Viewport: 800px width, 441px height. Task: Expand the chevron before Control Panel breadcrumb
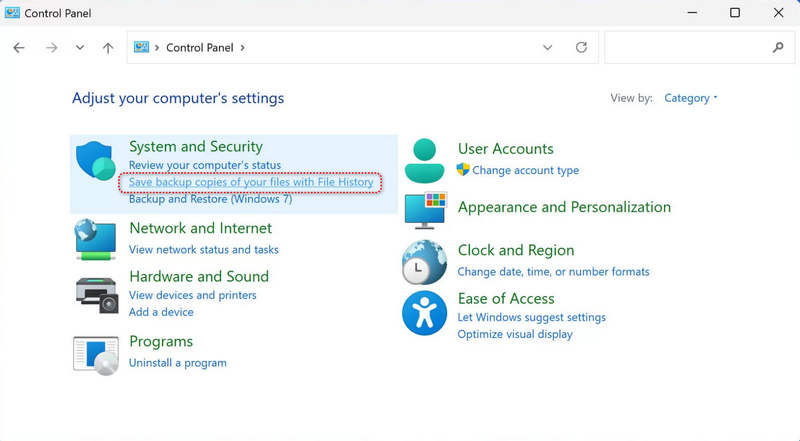coord(157,47)
